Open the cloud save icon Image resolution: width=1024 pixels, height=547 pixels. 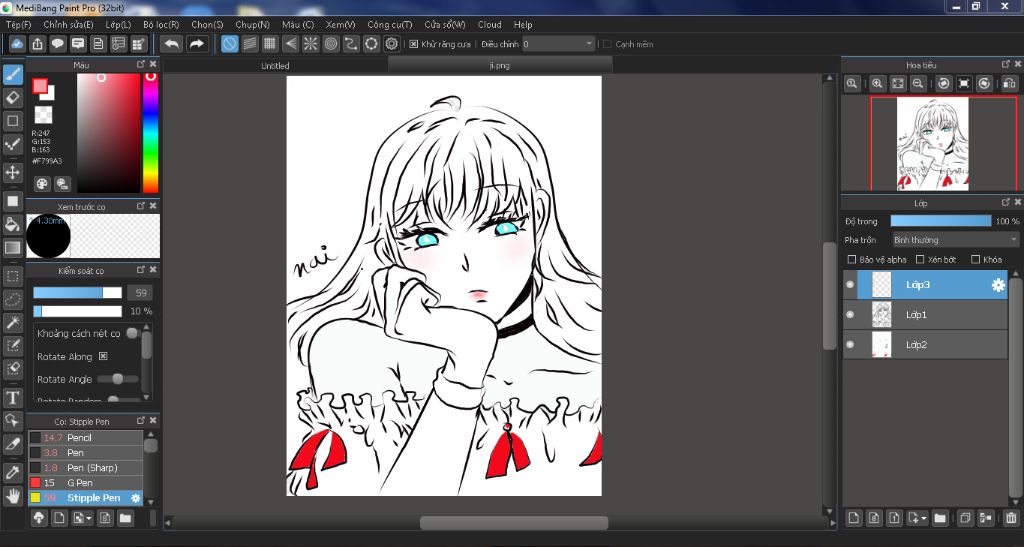[18, 44]
